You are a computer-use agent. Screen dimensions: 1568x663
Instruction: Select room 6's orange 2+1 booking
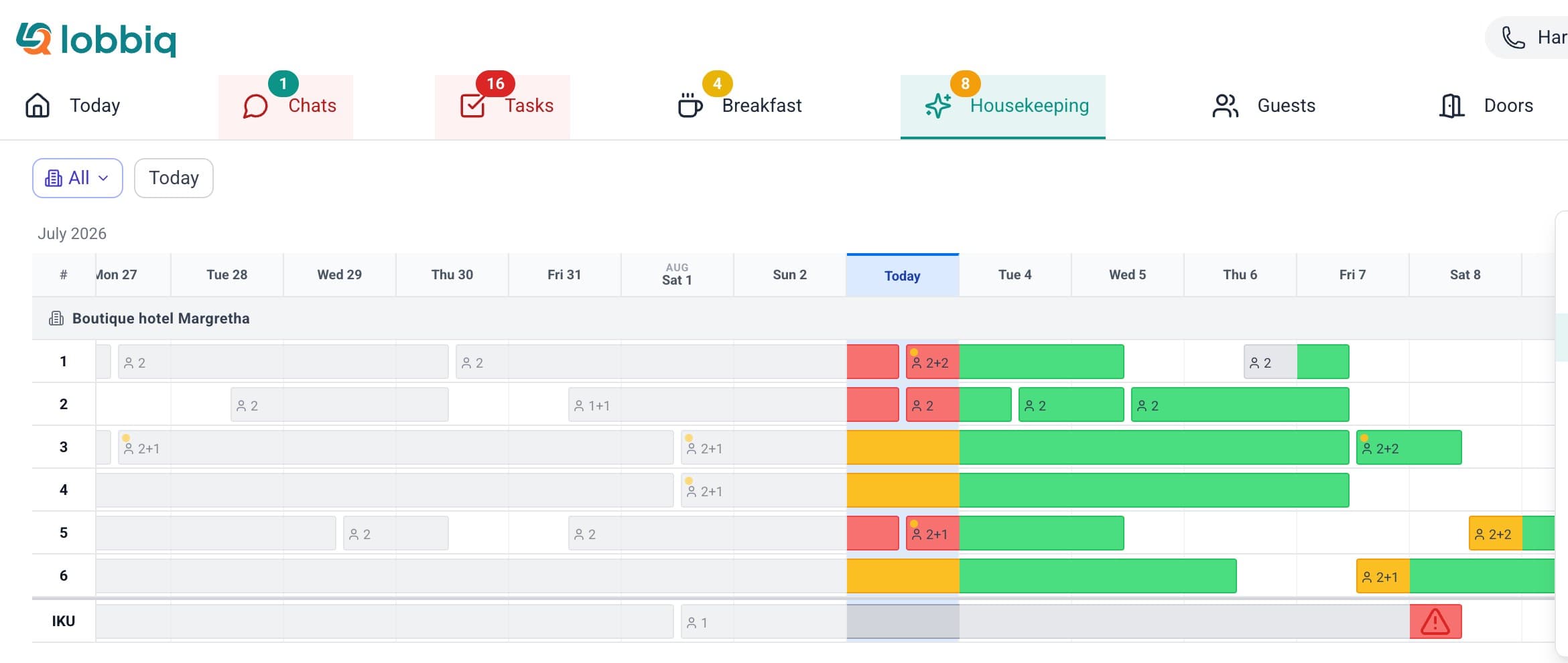[1383, 576]
